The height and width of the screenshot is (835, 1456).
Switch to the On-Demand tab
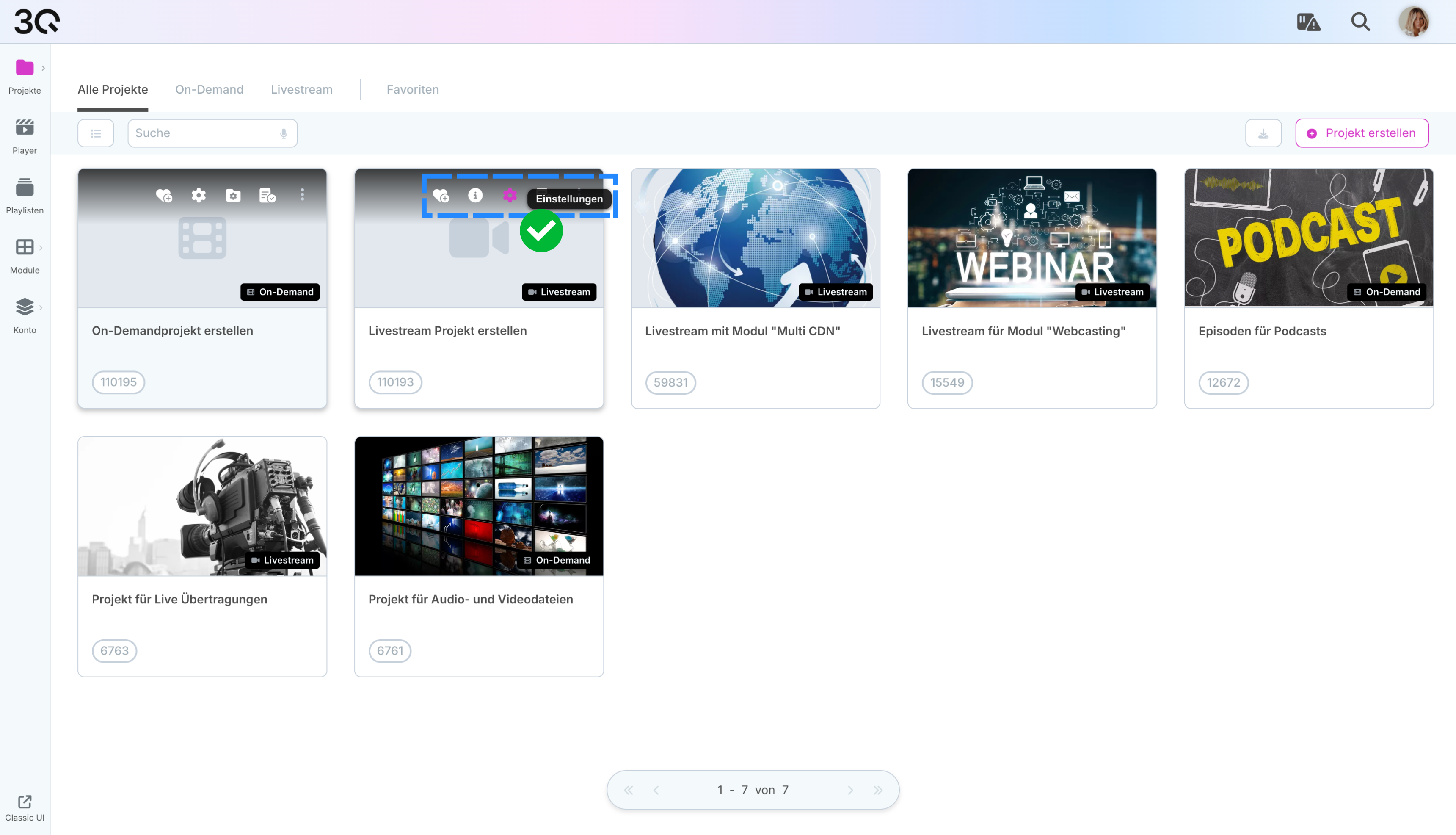(x=209, y=89)
